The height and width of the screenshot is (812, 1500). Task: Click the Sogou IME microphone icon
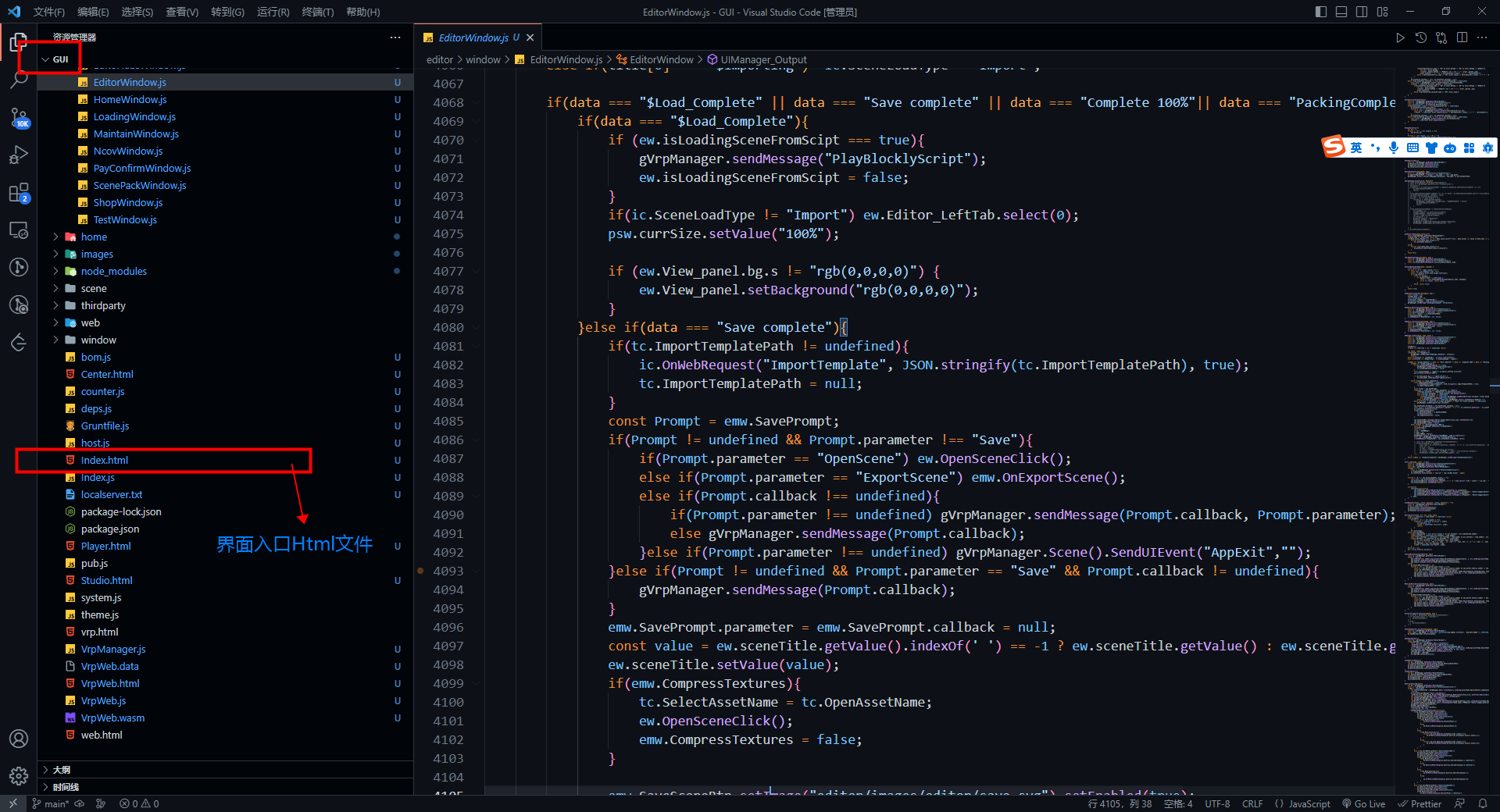(1394, 148)
